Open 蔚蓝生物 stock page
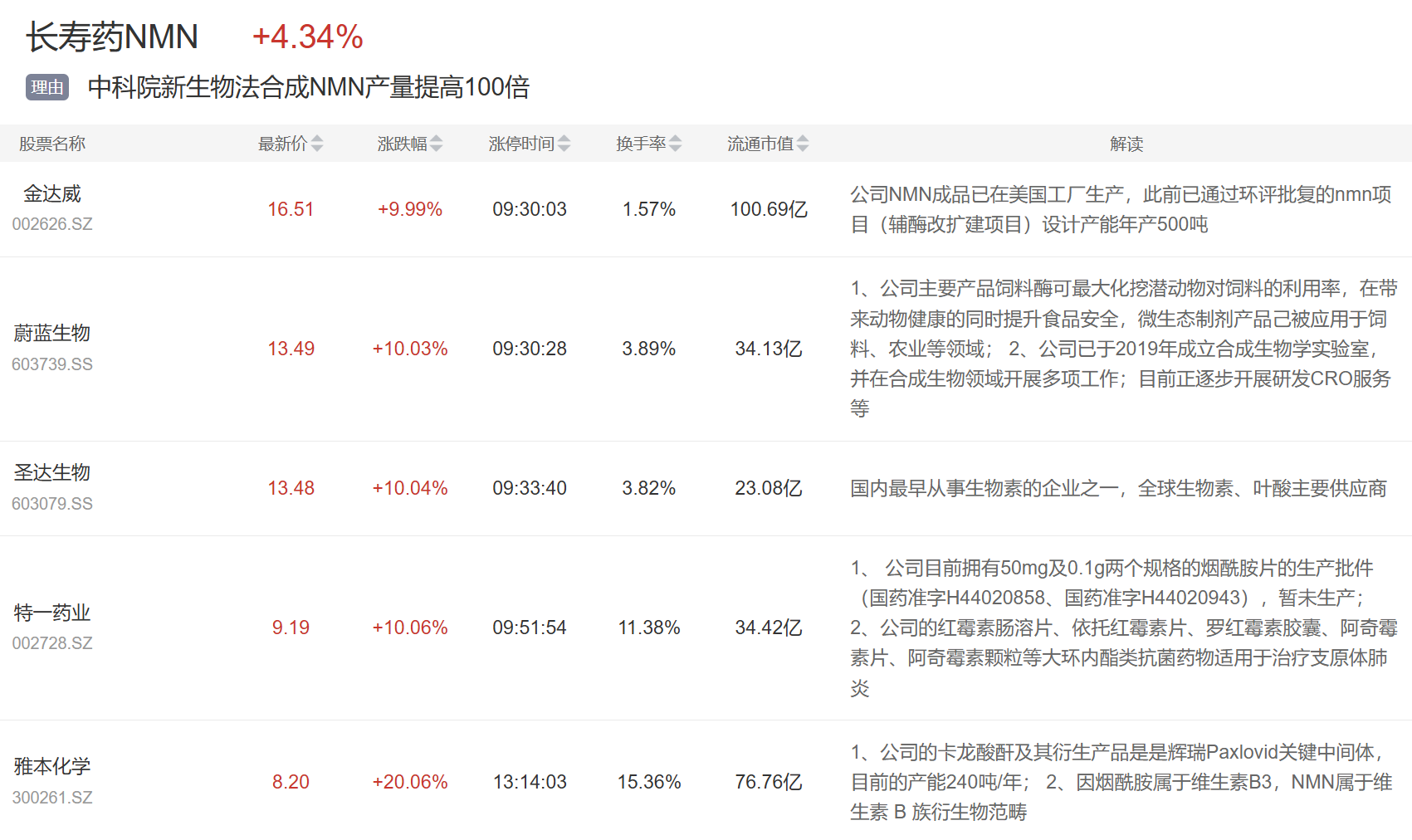This screenshot has width=1412, height=840. pyautogui.click(x=52, y=334)
